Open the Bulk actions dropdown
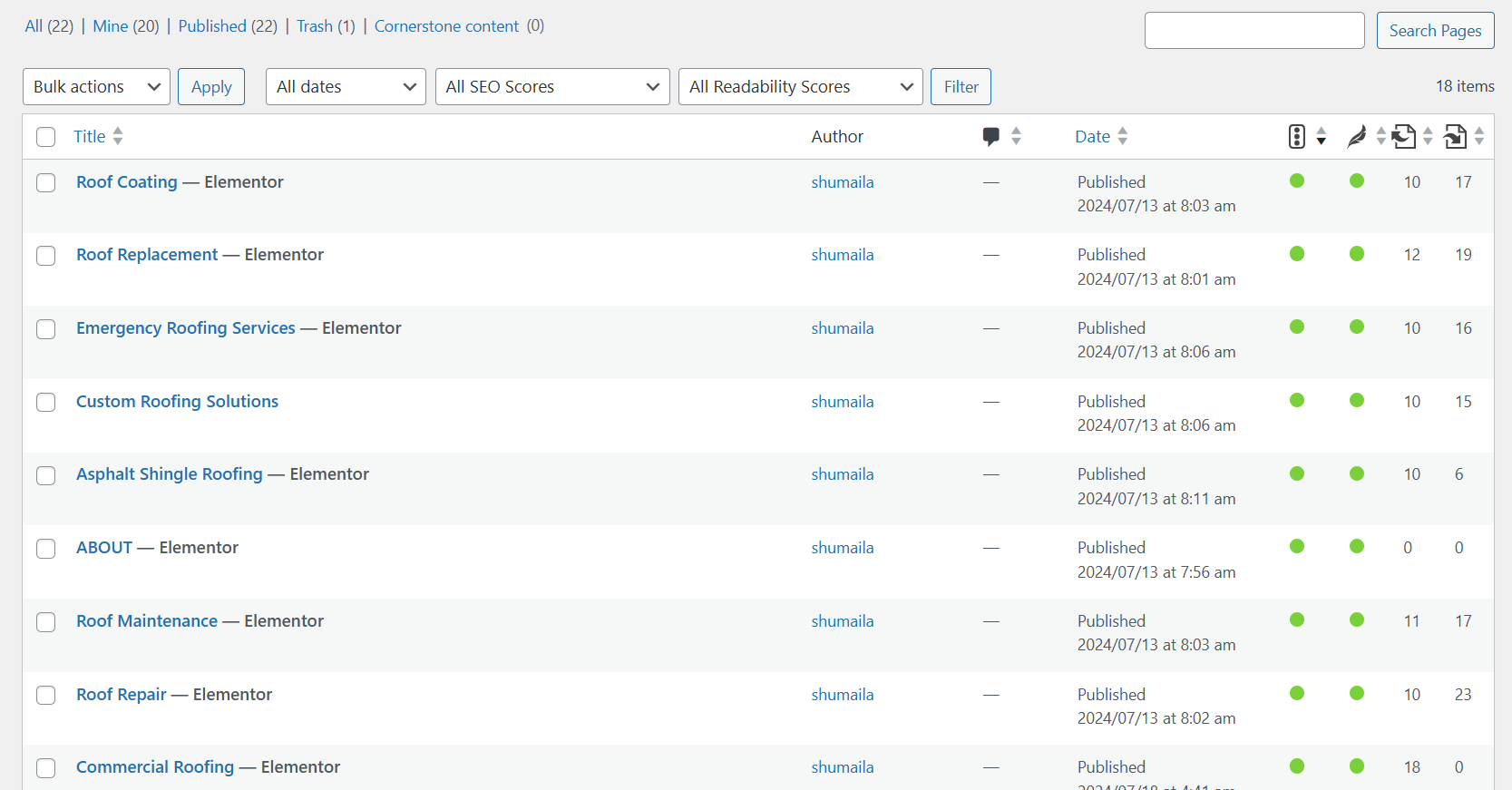 pyautogui.click(x=96, y=87)
